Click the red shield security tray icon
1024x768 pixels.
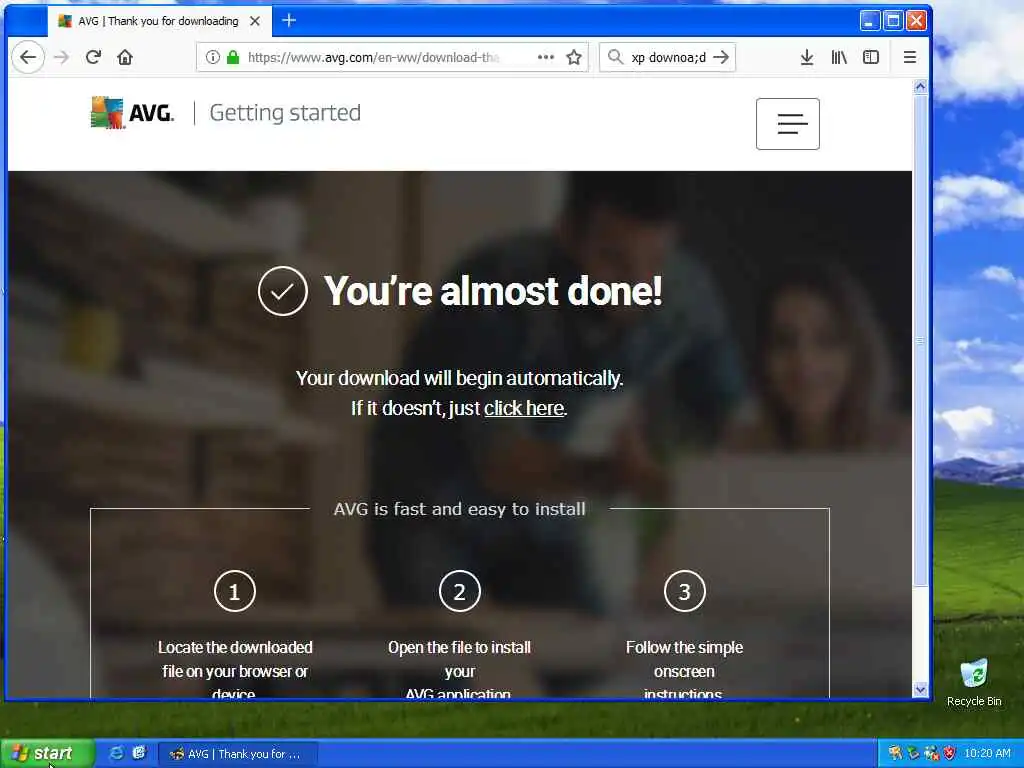[x=950, y=754]
